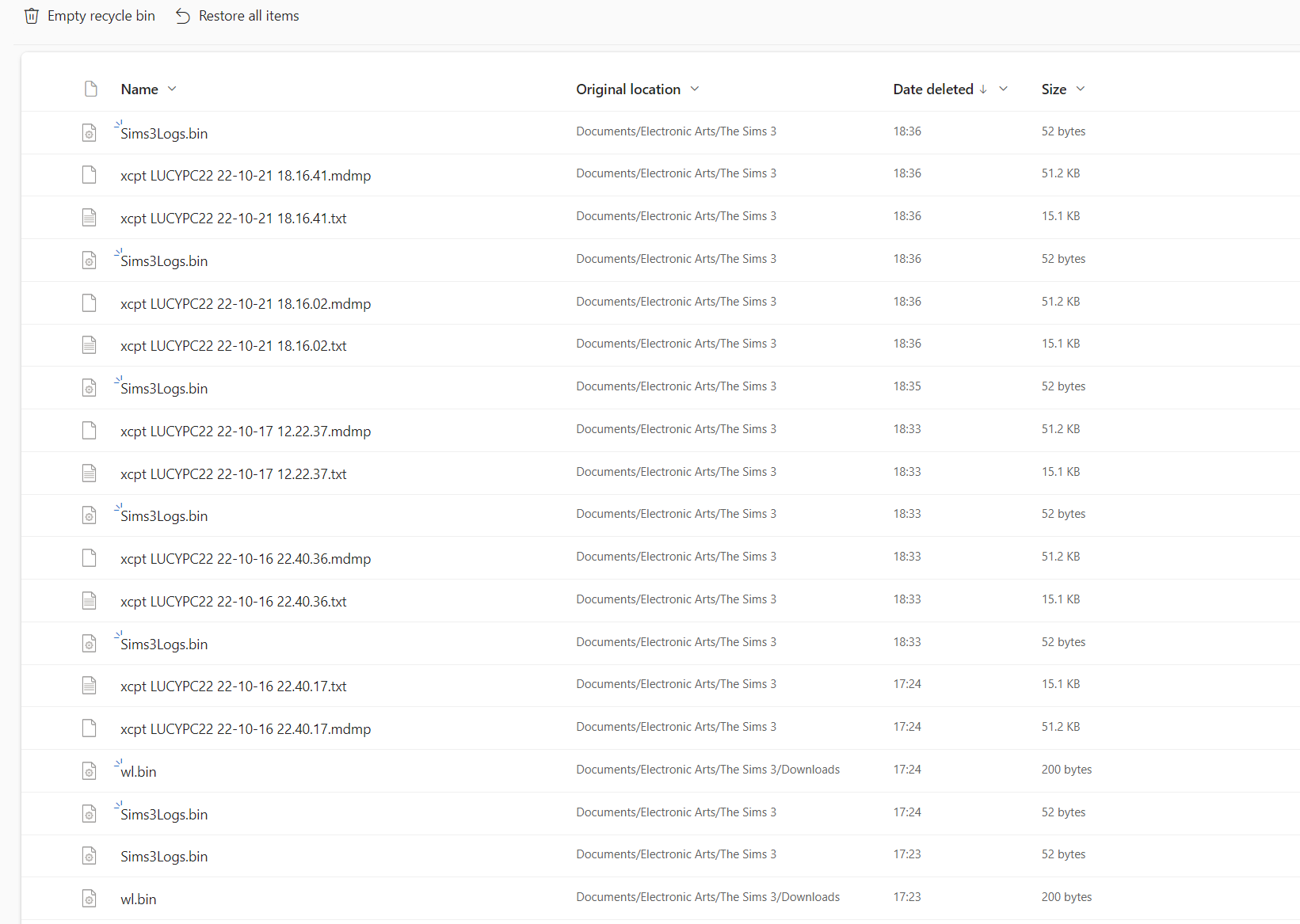Click file icon for xcpt LUCYPC22 22-10-17 12.22.37.mdmp
The width and height of the screenshot is (1300, 924).
pyautogui.click(x=90, y=430)
